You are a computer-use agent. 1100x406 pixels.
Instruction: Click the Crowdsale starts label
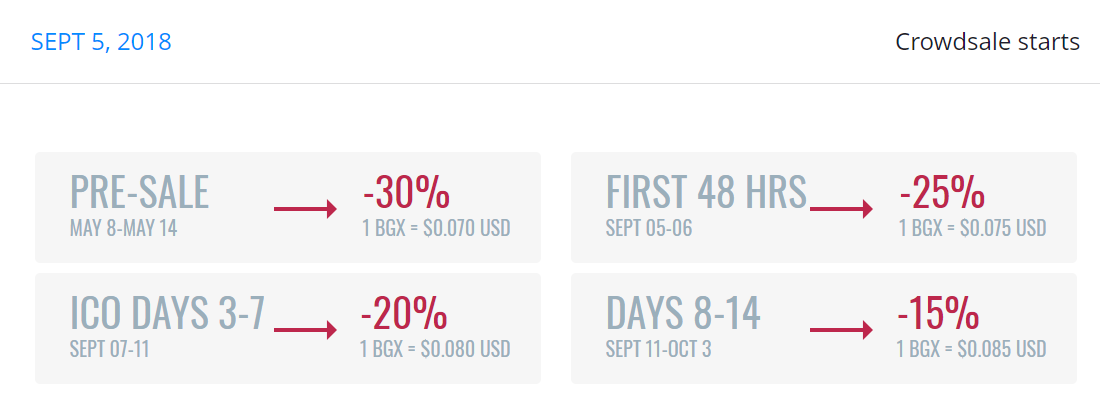987,42
